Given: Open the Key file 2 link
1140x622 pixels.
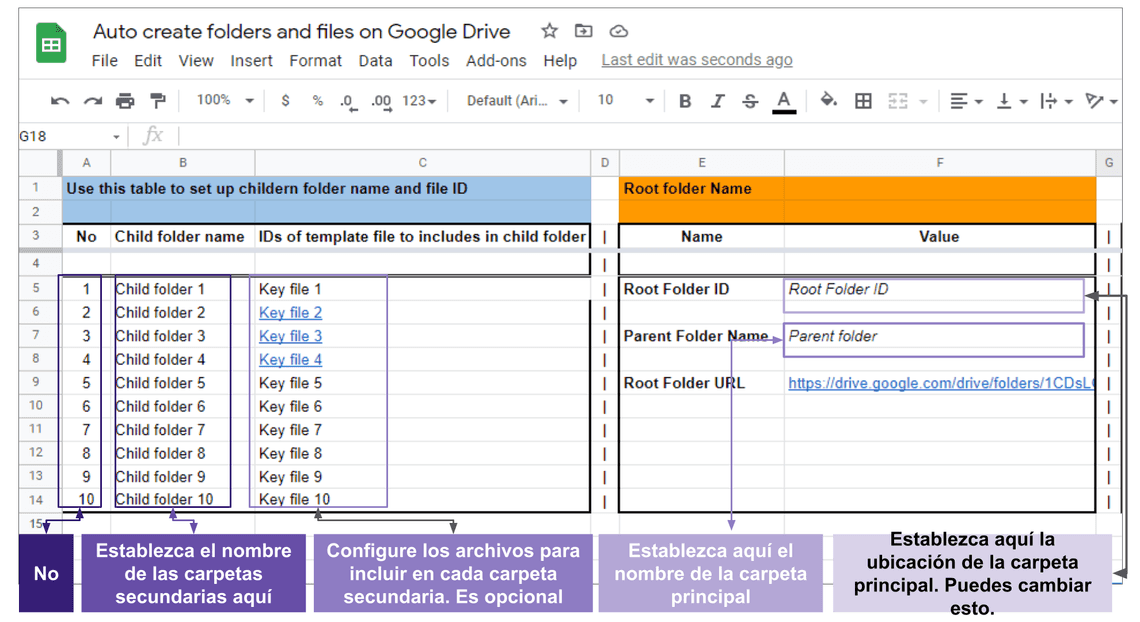Looking at the screenshot, I should pos(290,313).
